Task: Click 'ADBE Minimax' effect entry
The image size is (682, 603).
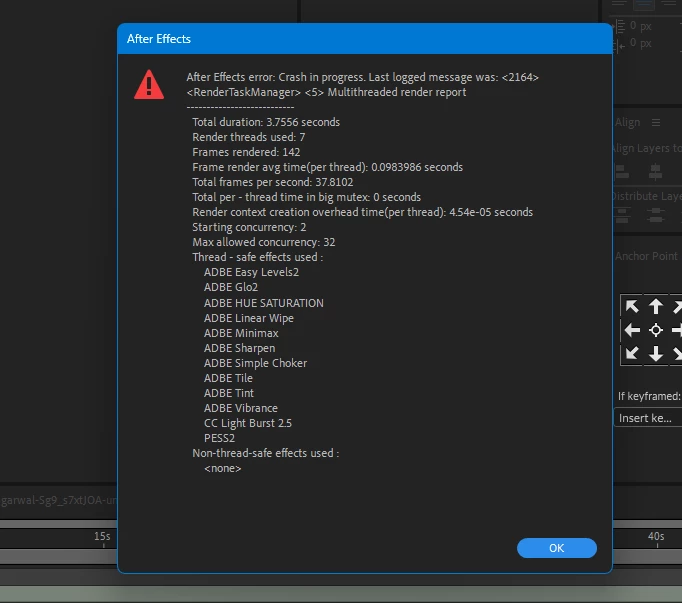Action: 241,333
